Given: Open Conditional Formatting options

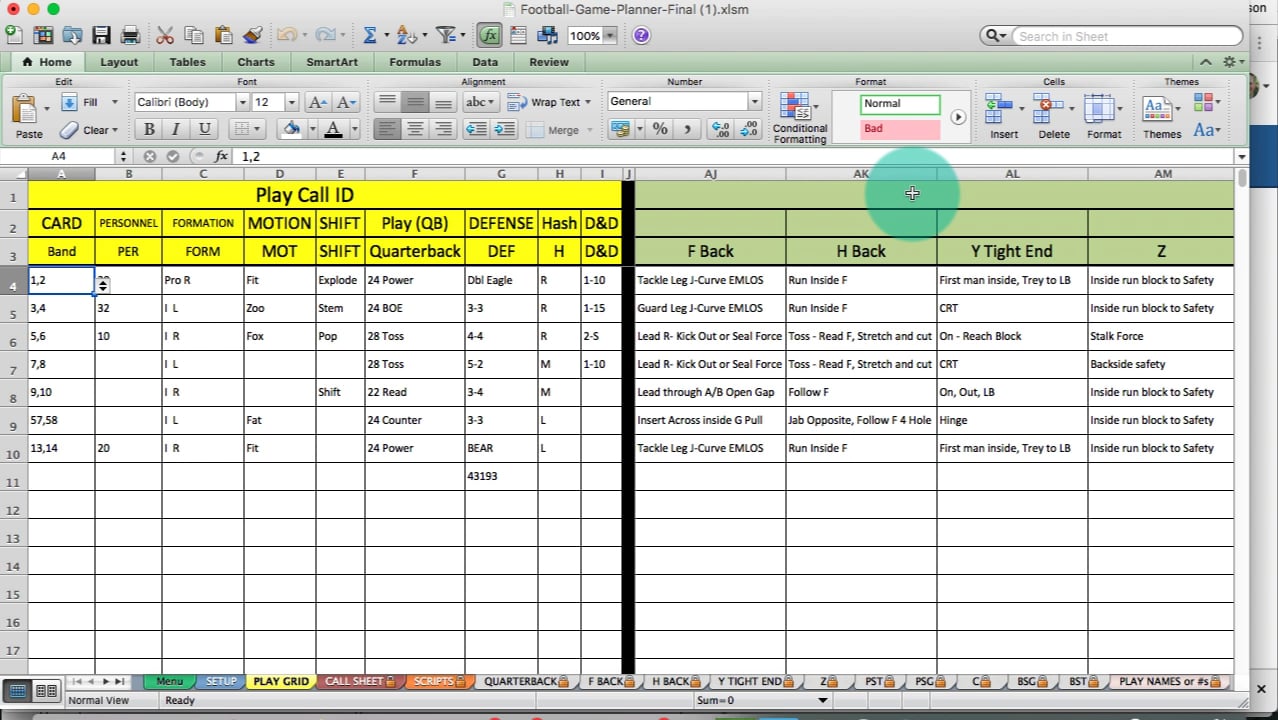Looking at the screenshot, I should tap(799, 119).
